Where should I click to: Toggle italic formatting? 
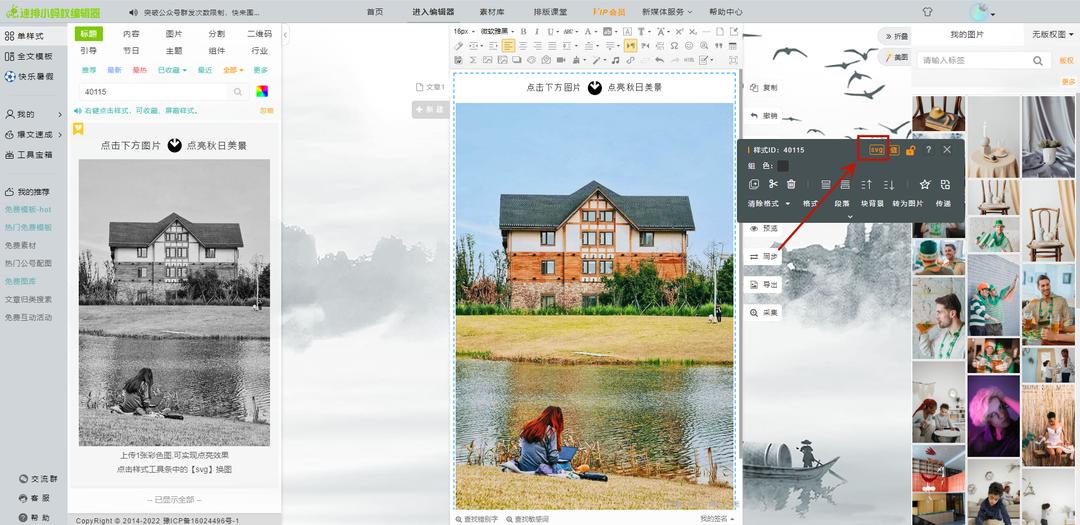(x=537, y=32)
